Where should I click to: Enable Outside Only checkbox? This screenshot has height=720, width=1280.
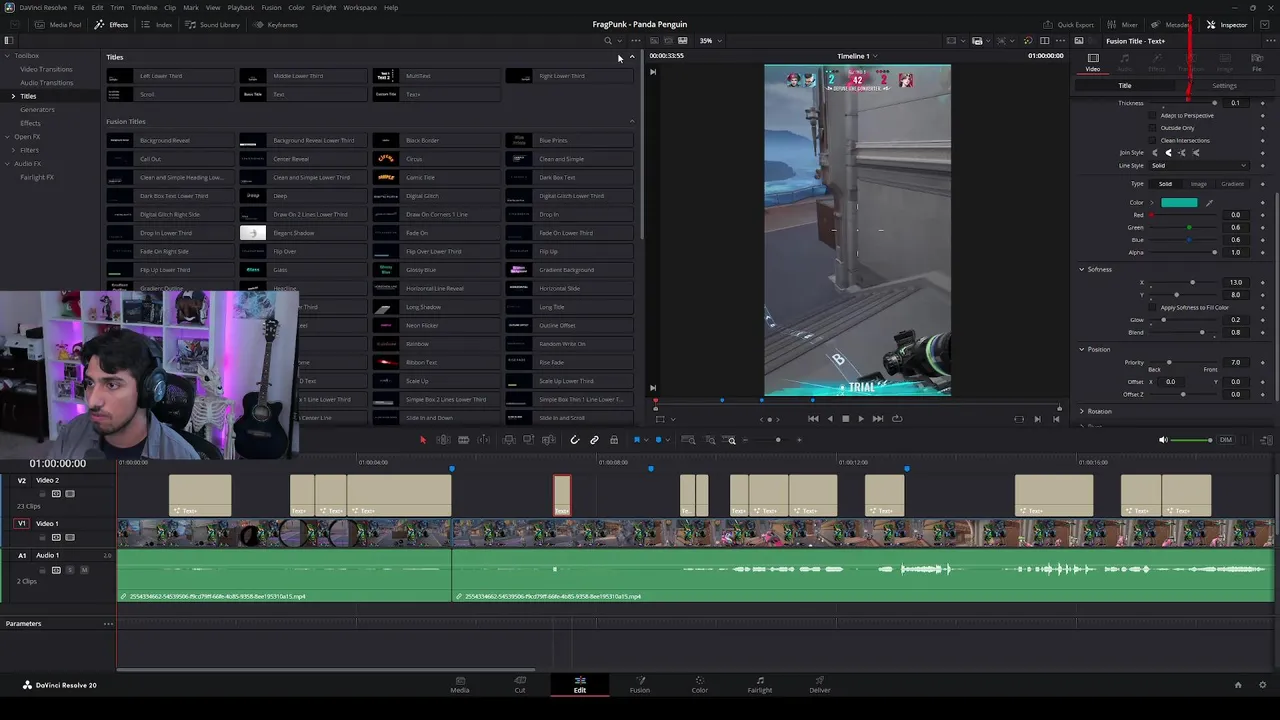(x=1153, y=128)
